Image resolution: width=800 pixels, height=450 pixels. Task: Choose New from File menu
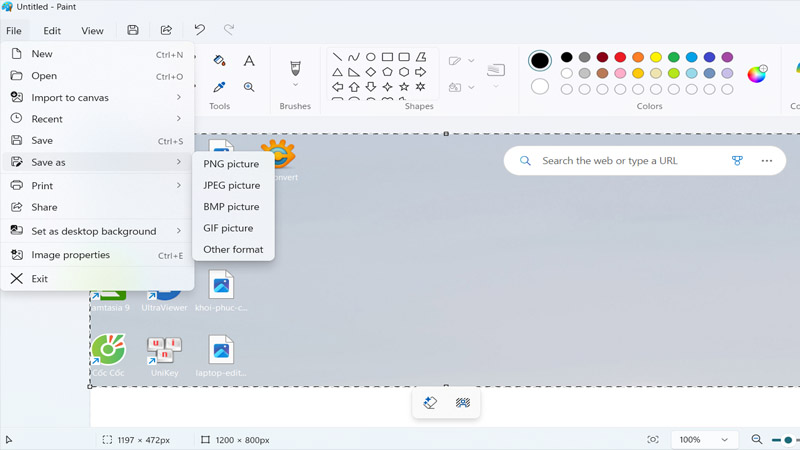(x=97, y=54)
